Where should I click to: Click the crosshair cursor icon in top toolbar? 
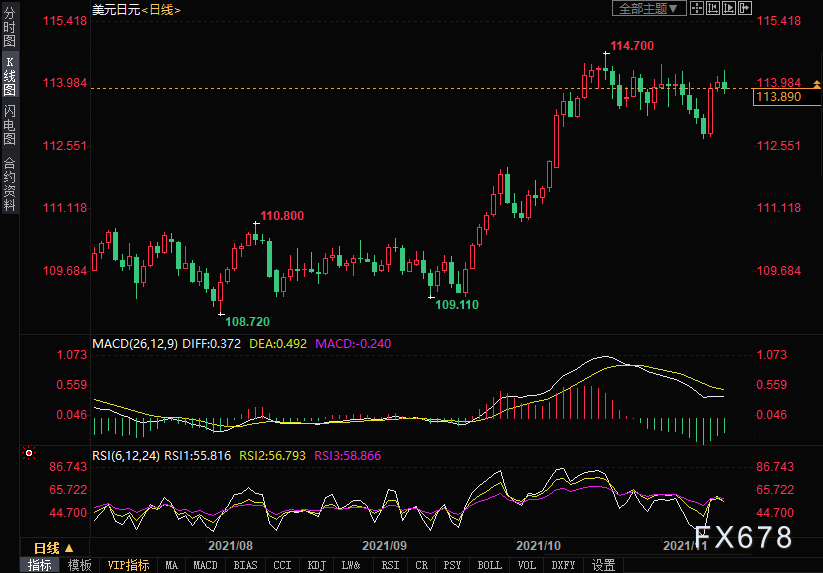[x=696, y=8]
